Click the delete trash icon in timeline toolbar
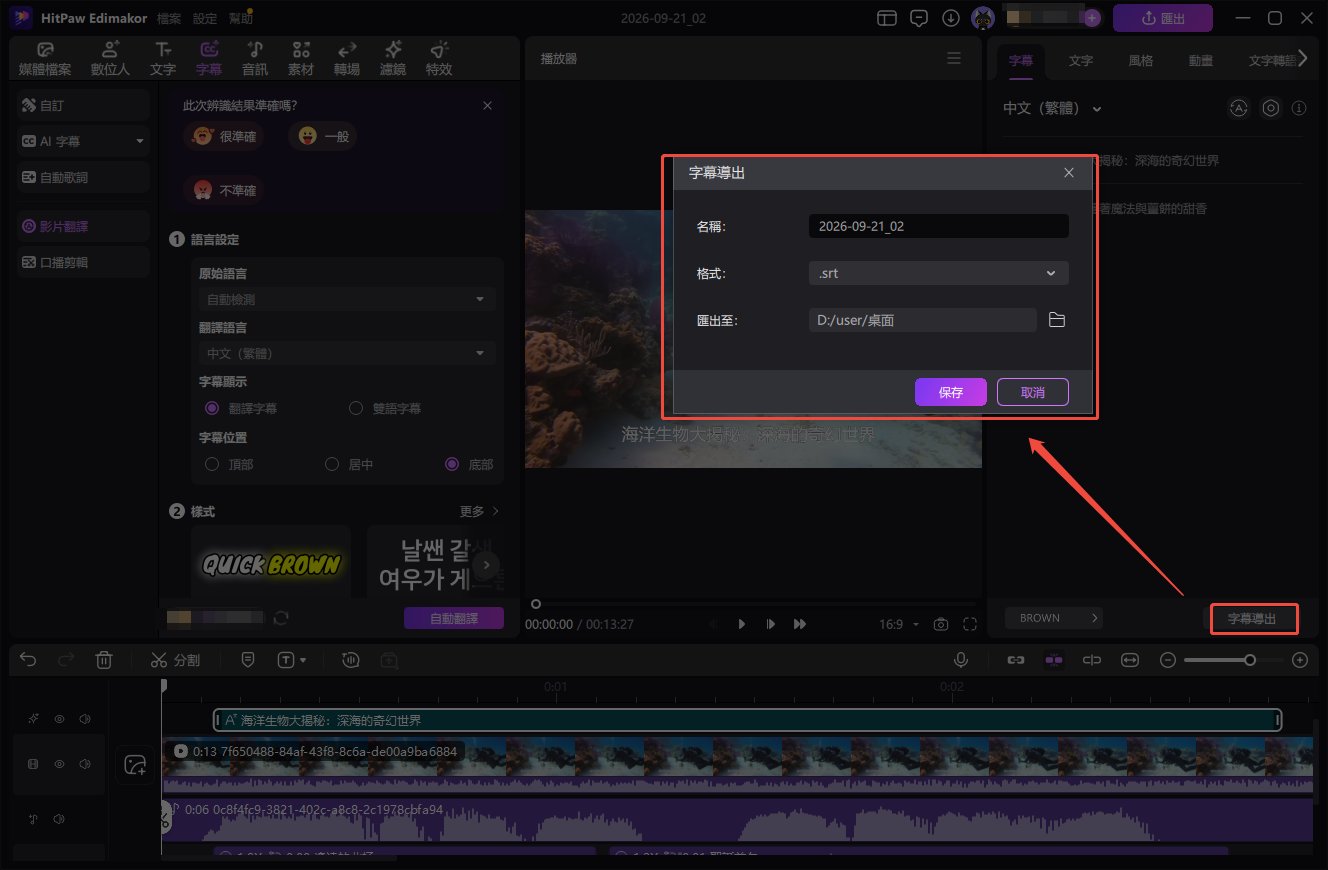Image resolution: width=1328 pixels, height=870 pixels. (104, 660)
